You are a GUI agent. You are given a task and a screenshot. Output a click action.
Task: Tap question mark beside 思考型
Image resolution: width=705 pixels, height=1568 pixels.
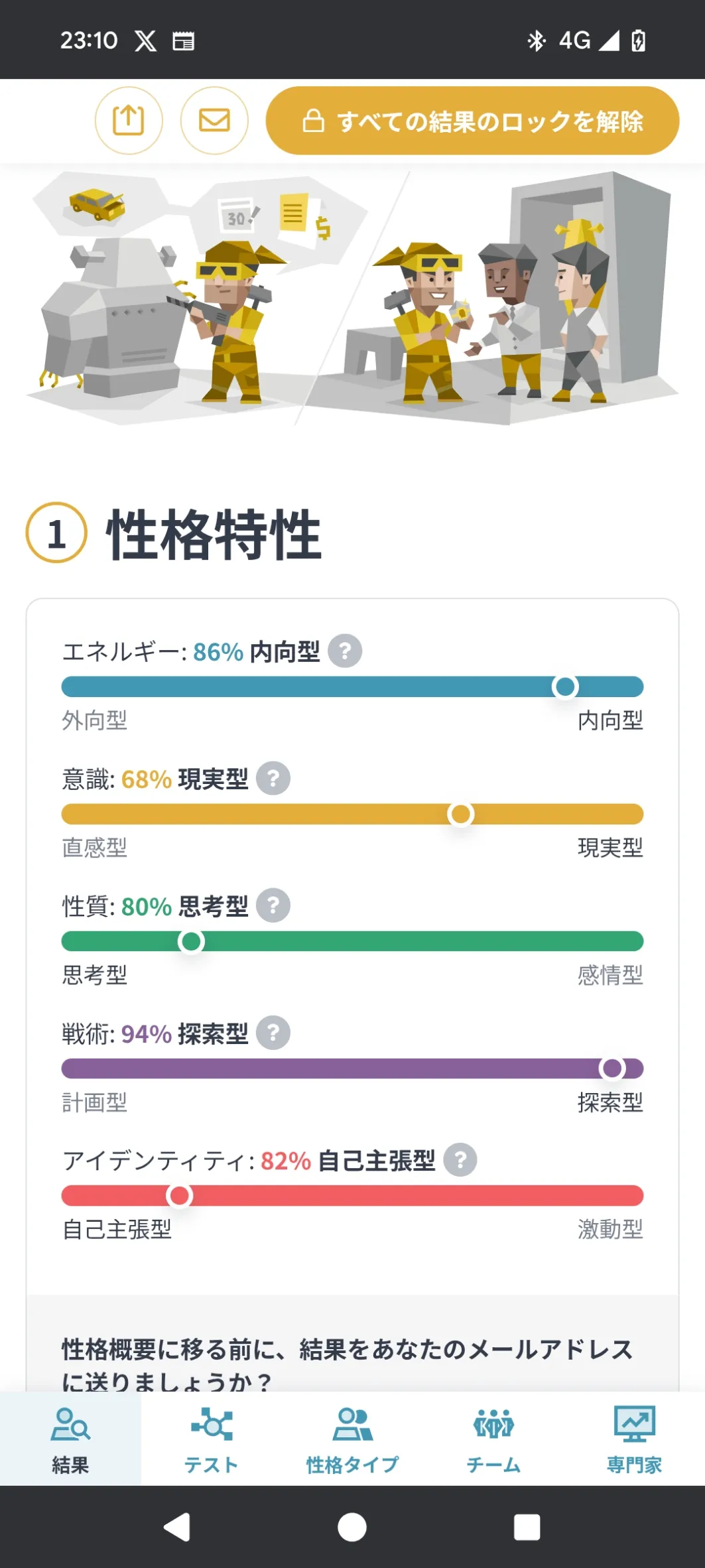[x=273, y=905]
